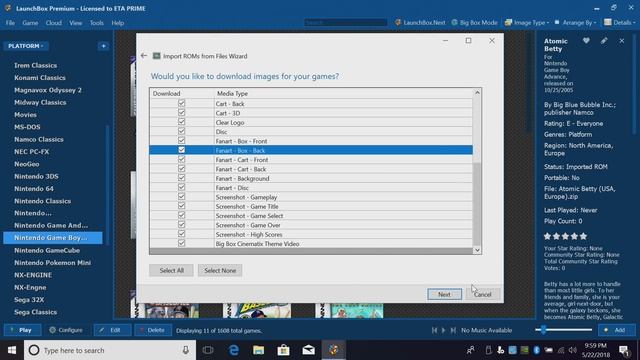Viewport: 640px width, 360px height.
Task: Click the Add button in the bottom bar
Action: click(x=617, y=330)
